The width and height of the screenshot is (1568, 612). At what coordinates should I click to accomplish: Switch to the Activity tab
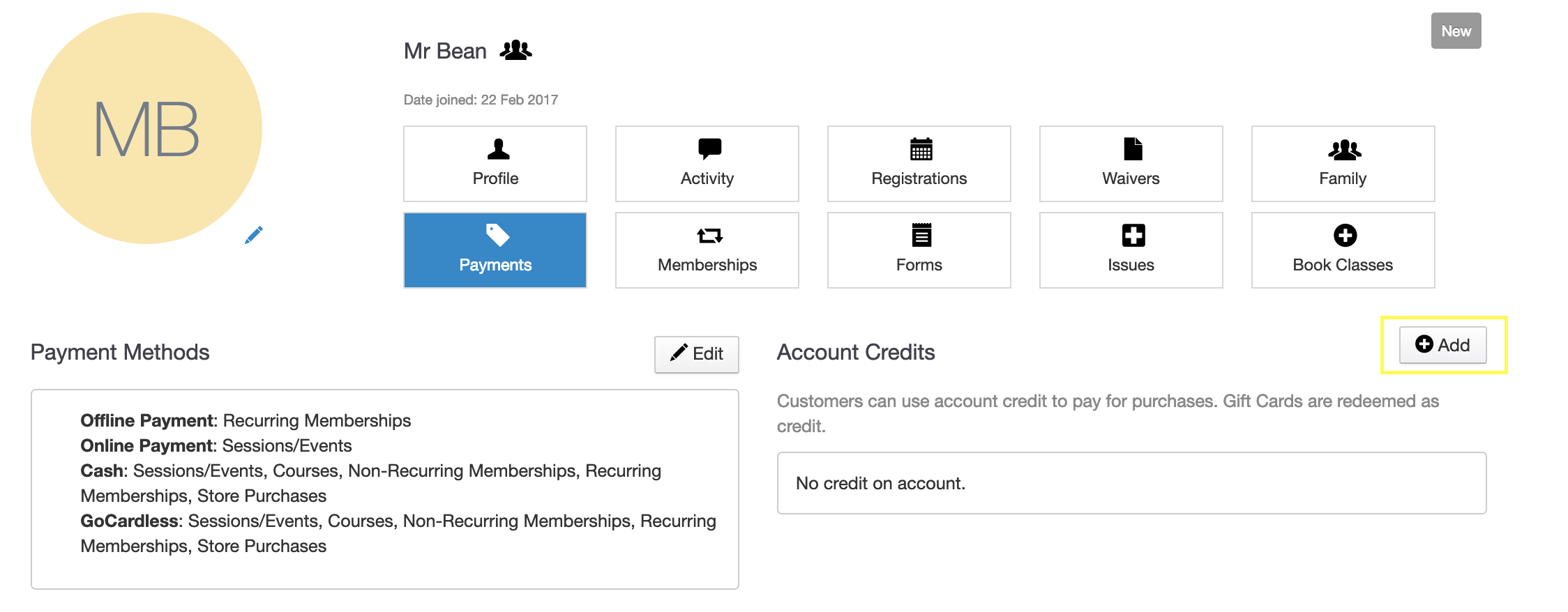[707, 164]
